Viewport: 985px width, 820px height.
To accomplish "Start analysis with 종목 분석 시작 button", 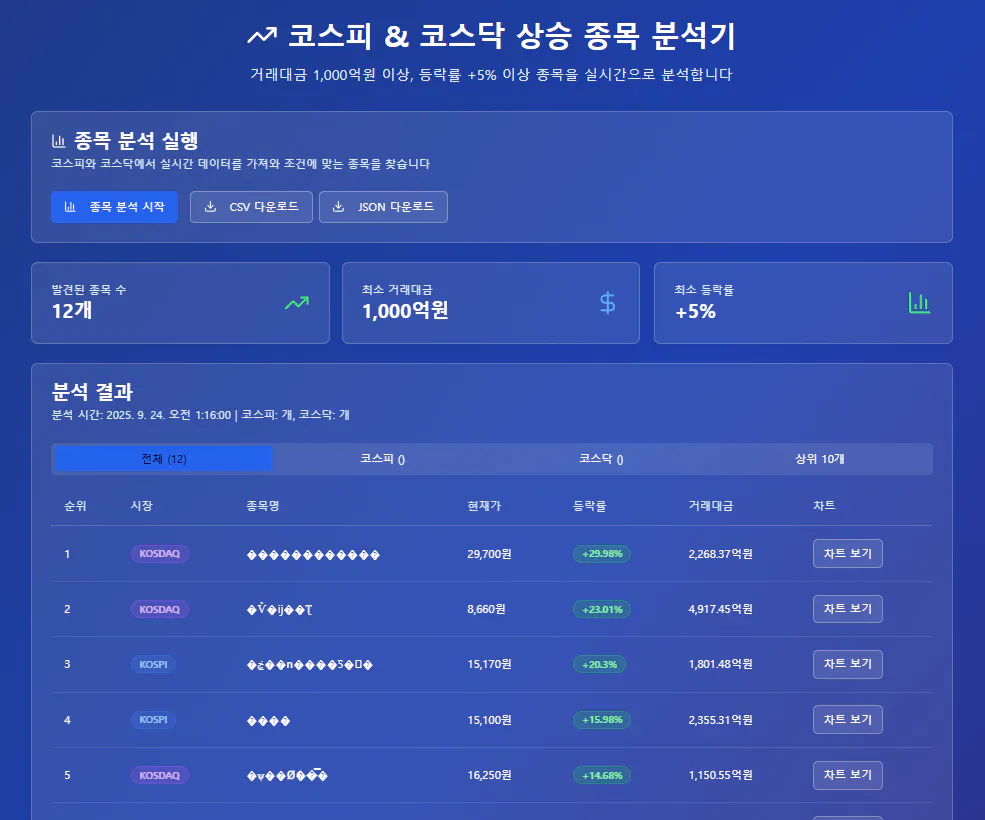I will 114,207.
